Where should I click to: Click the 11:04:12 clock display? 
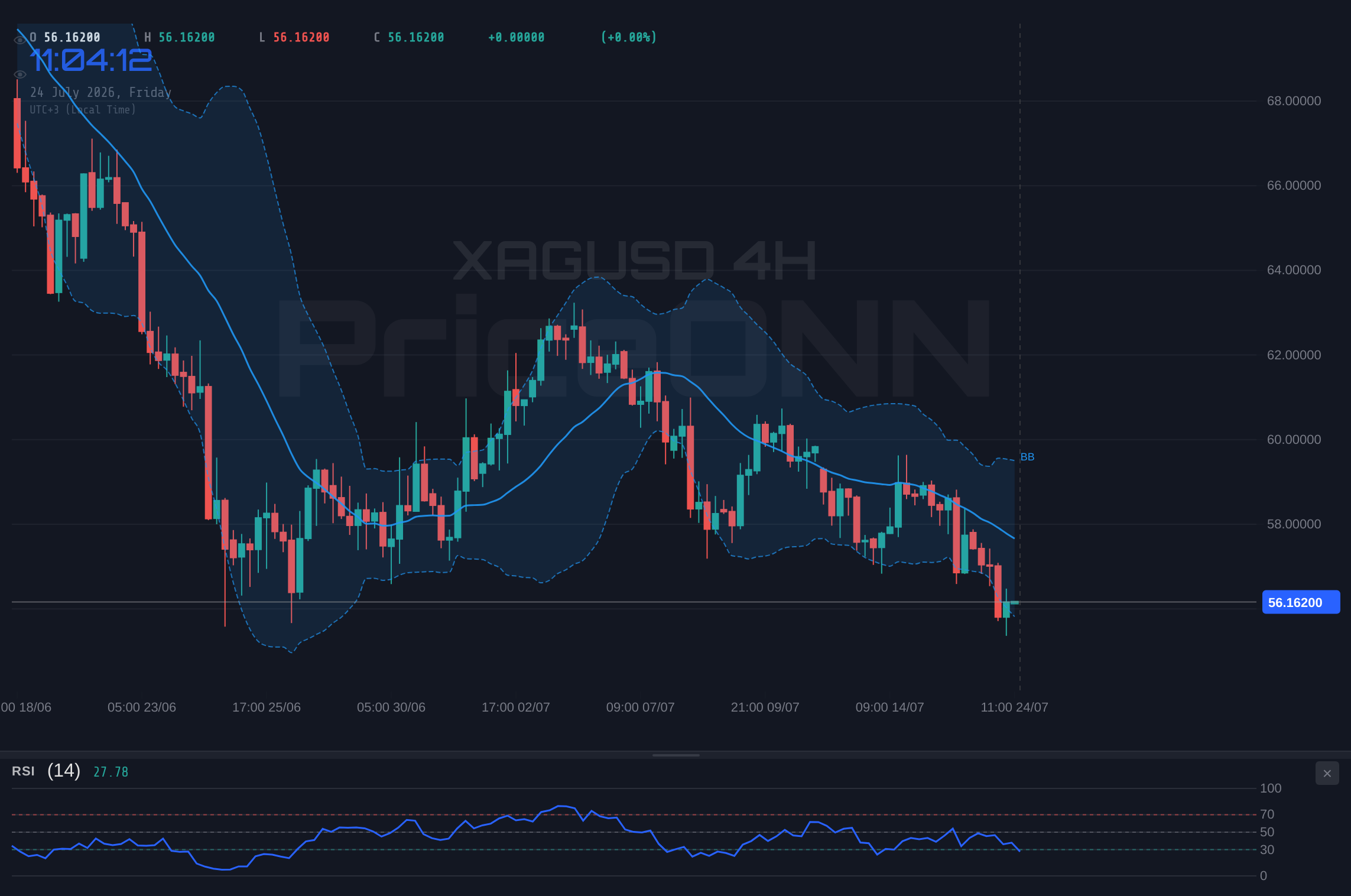coord(92,60)
